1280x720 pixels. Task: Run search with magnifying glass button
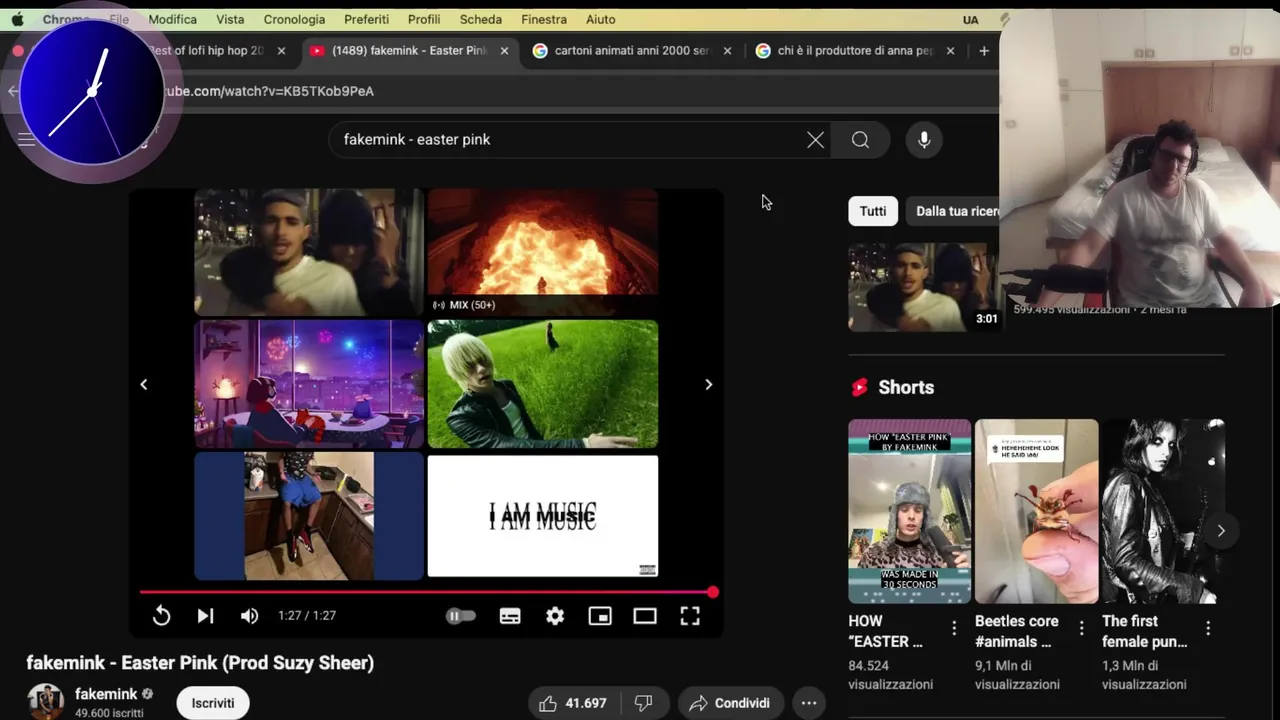(x=860, y=140)
